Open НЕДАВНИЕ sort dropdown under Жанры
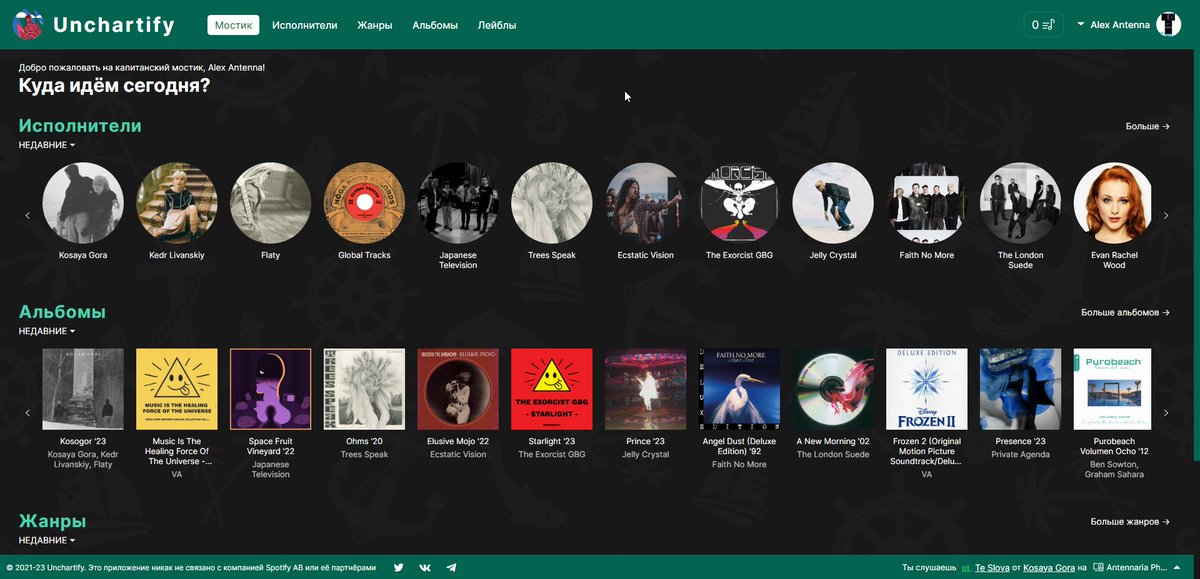 click(47, 540)
